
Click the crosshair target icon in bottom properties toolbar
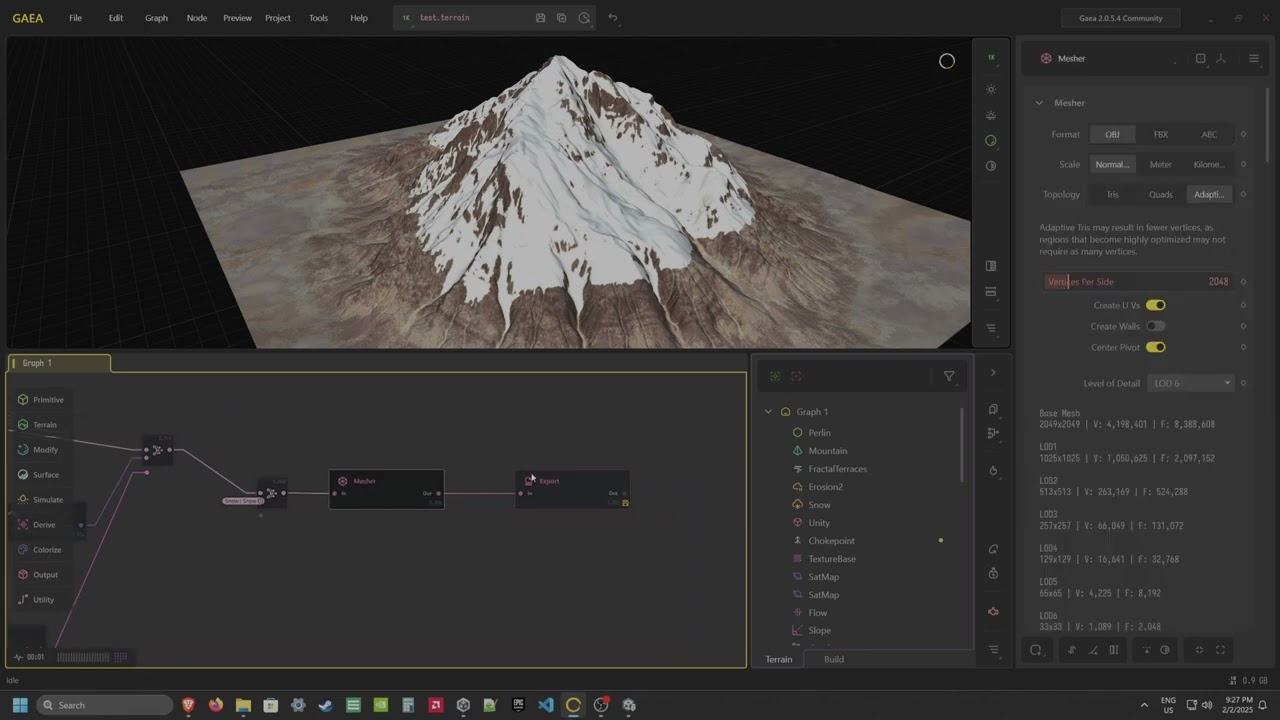coord(1199,650)
